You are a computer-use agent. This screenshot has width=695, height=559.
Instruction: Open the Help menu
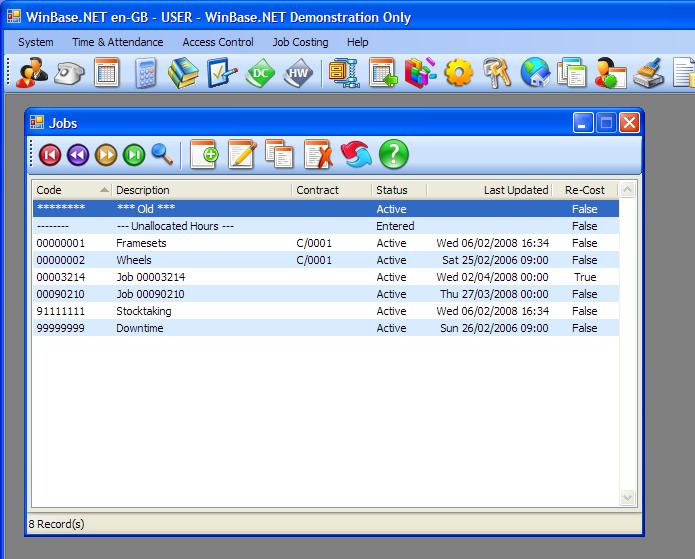358,42
